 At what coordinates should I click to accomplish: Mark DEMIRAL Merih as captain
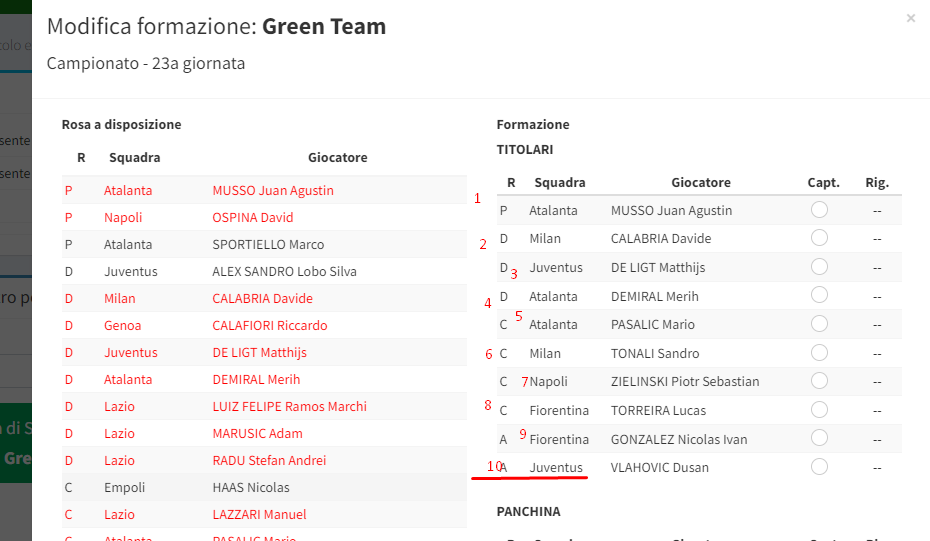[819, 296]
